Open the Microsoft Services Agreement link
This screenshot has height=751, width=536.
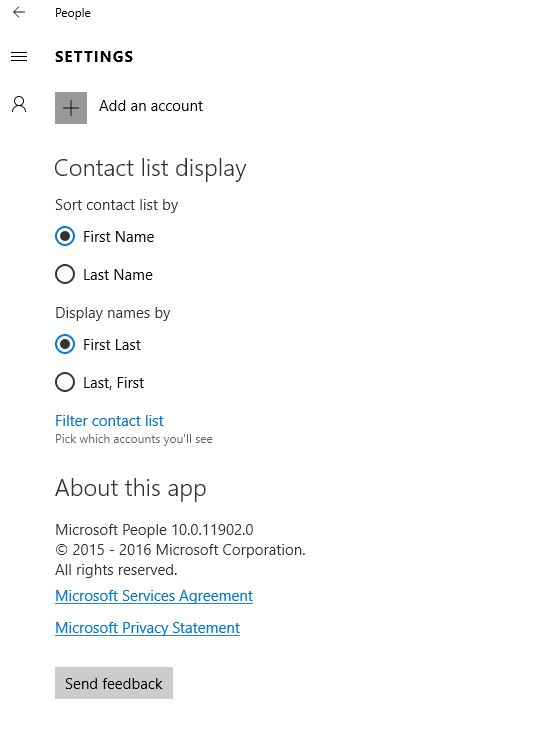[x=154, y=596]
